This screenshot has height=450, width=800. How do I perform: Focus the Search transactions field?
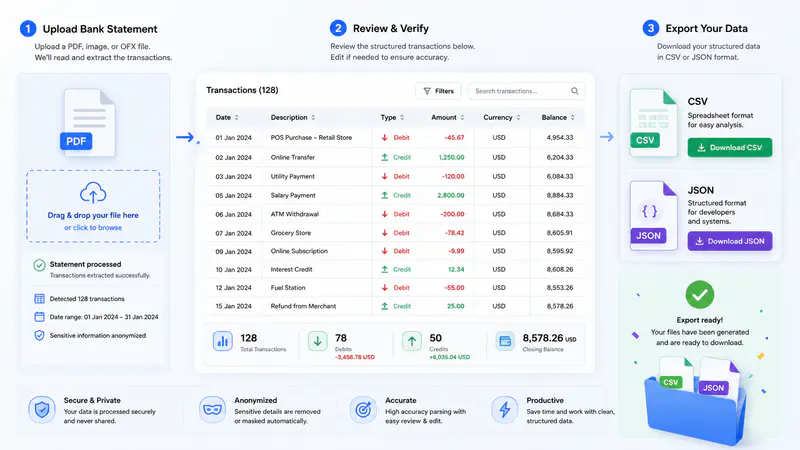click(x=526, y=91)
